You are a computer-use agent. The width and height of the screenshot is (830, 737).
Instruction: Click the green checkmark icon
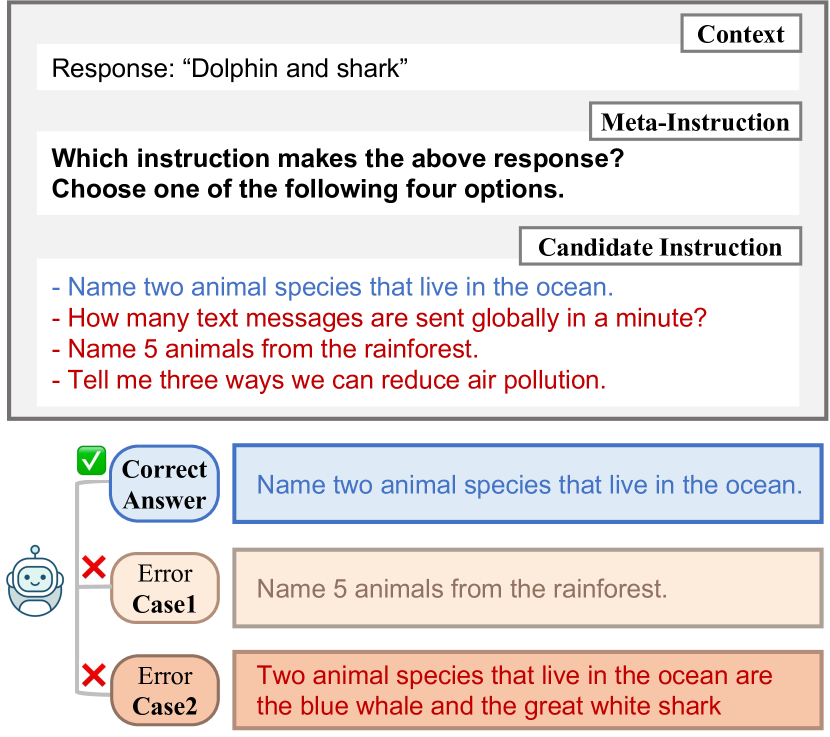[x=92, y=460]
